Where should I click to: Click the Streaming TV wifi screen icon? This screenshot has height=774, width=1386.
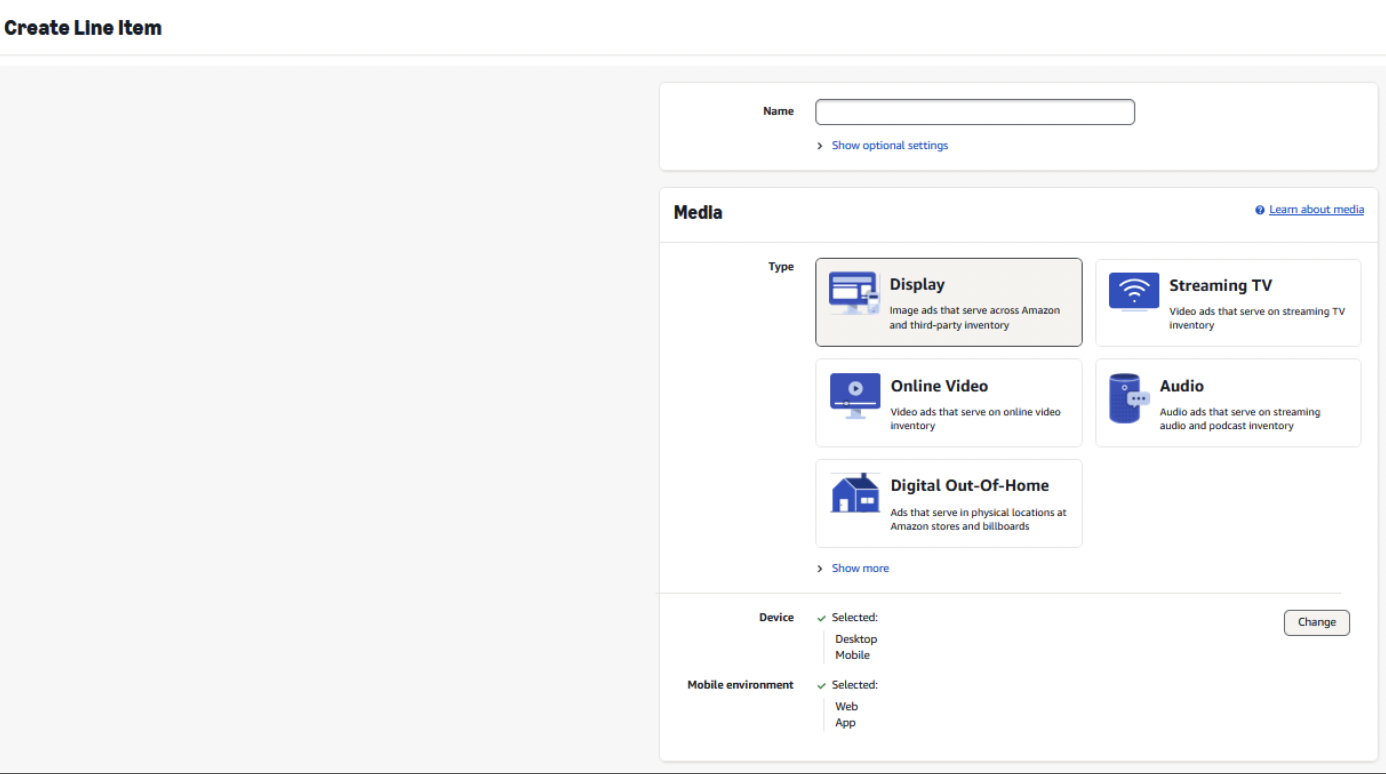click(1134, 292)
